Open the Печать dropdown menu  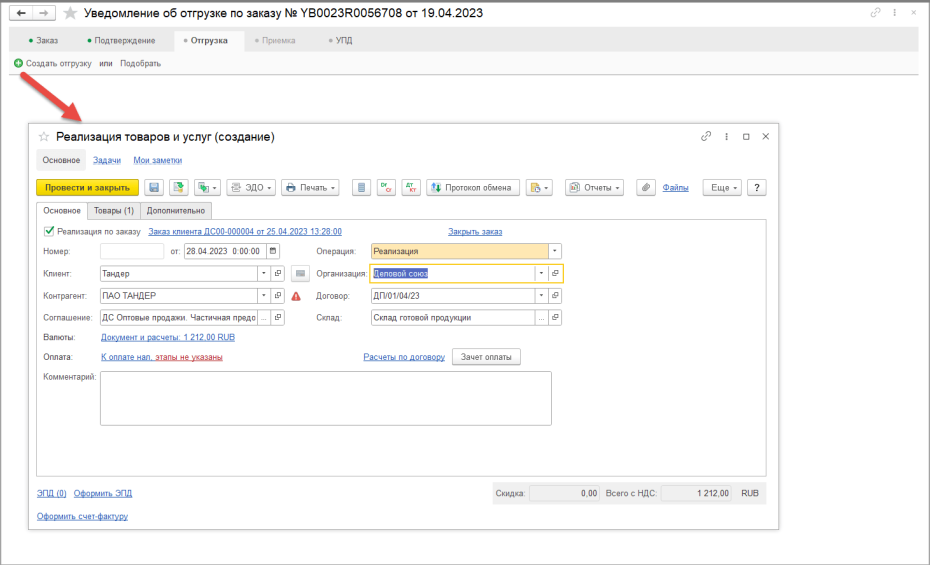[x=310, y=187]
